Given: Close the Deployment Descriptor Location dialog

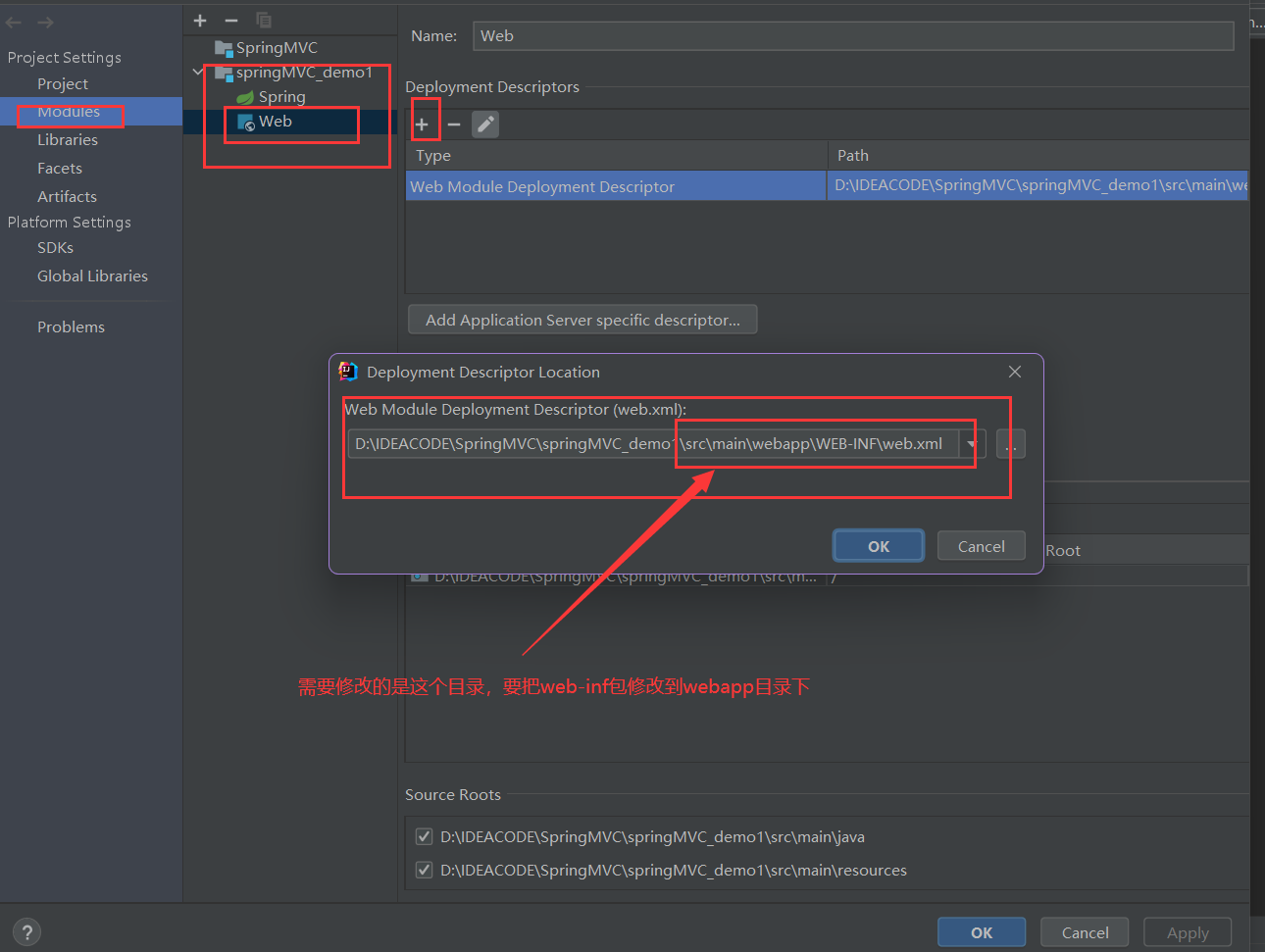Looking at the screenshot, I should pos(1015,372).
